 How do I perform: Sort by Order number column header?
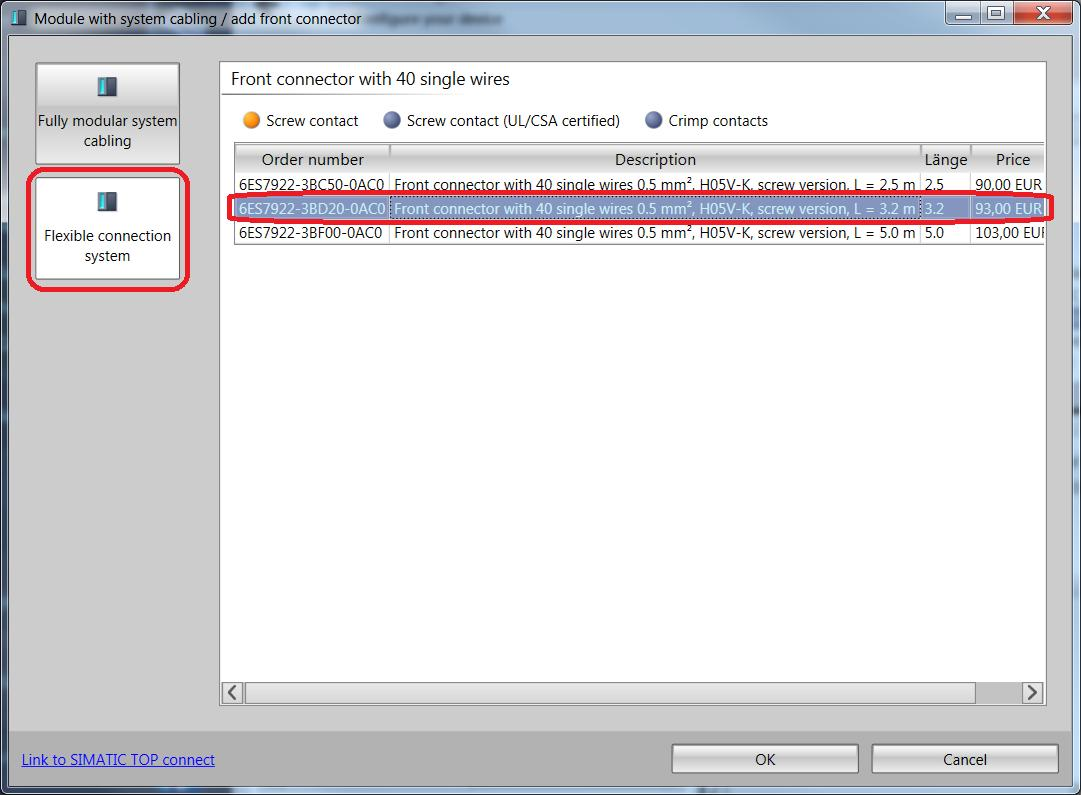(312, 159)
